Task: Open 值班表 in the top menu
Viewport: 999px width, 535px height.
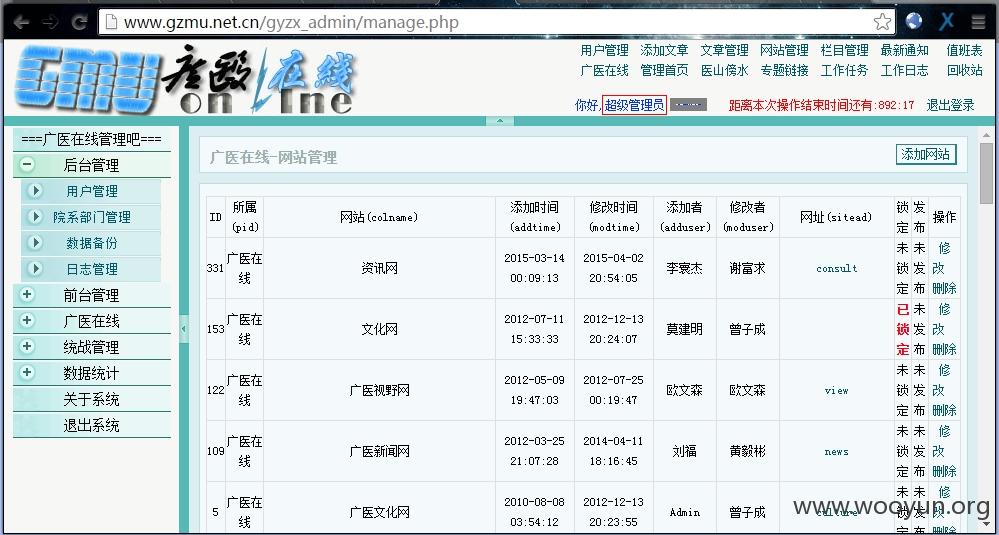Action: (965, 50)
